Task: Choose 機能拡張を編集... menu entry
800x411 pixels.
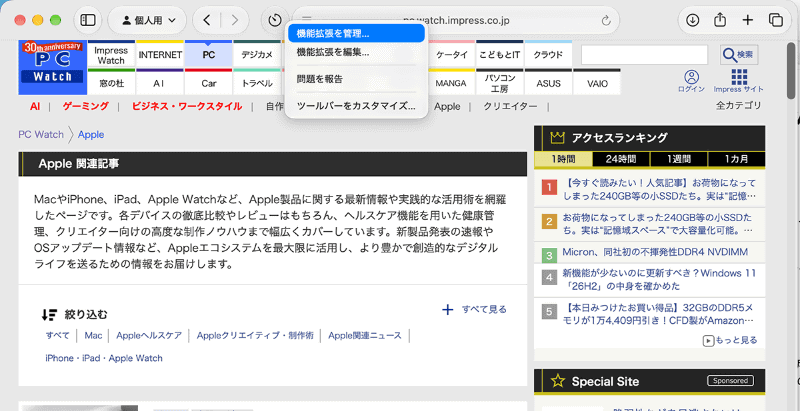Action: pyautogui.click(x=356, y=52)
